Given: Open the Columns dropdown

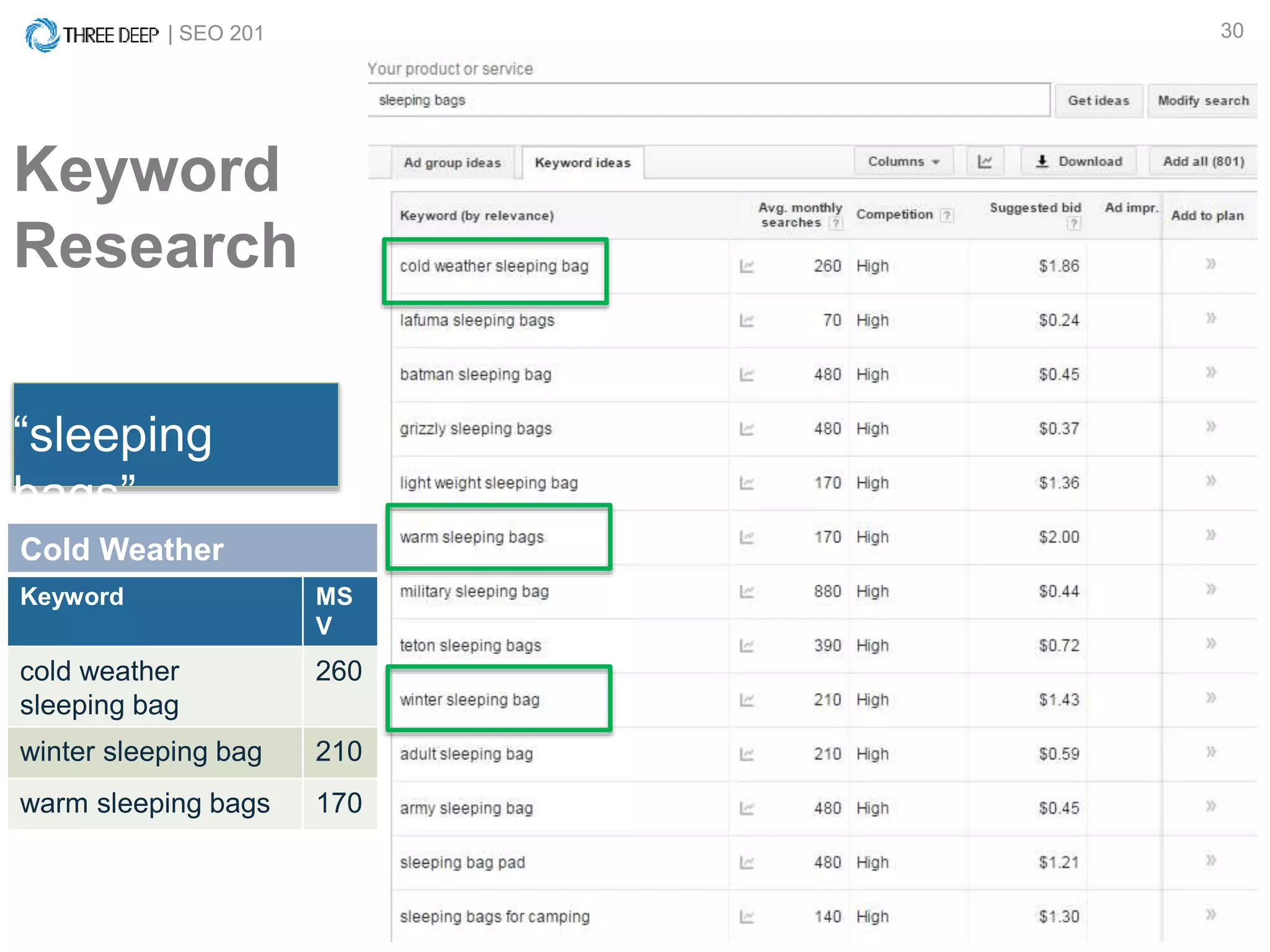Looking at the screenshot, I should click(903, 162).
